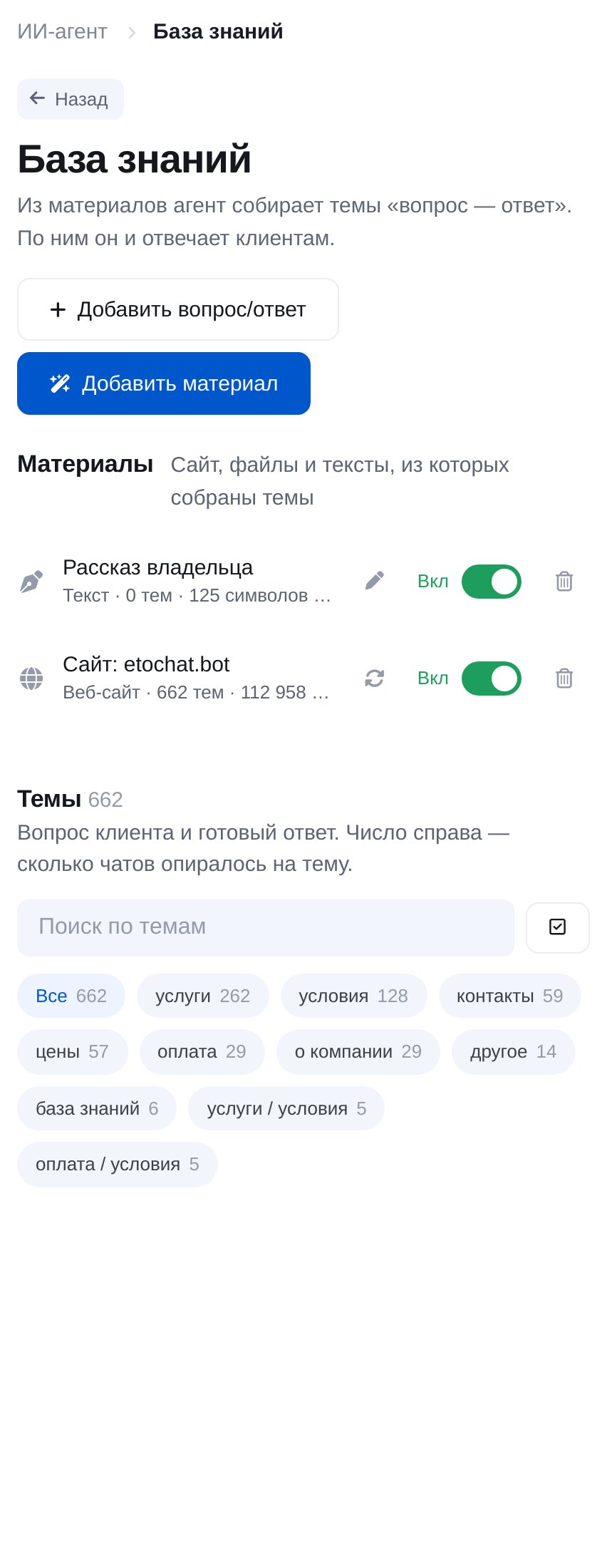The image size is (607, 1568).
Task: Open the ИИ-агент breadcrumb link
Action: pyautogui.click(x=62, y=31)
